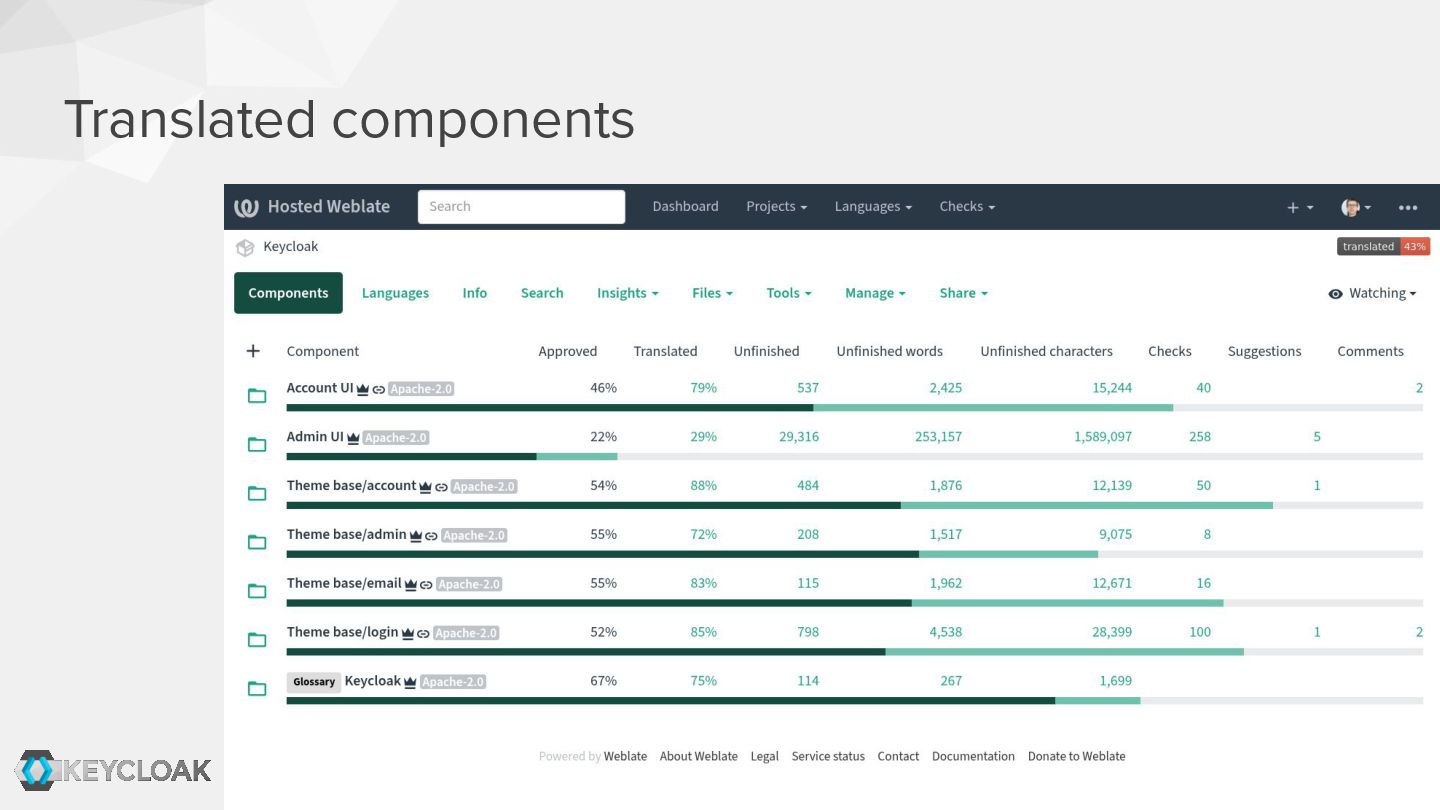Viewport: 1440px width, 810px height.
Task: Open the Legal footer link
Action: (765, 757)
